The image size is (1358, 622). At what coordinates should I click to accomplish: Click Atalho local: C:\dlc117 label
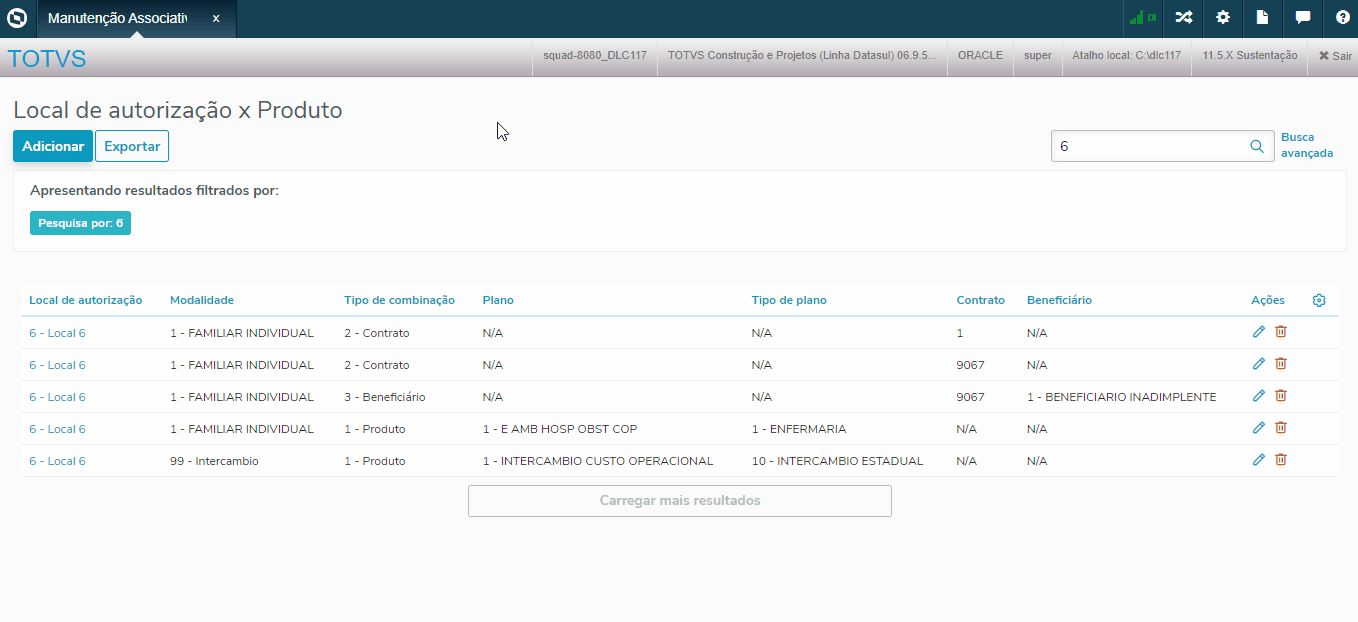coord(1126,56)
